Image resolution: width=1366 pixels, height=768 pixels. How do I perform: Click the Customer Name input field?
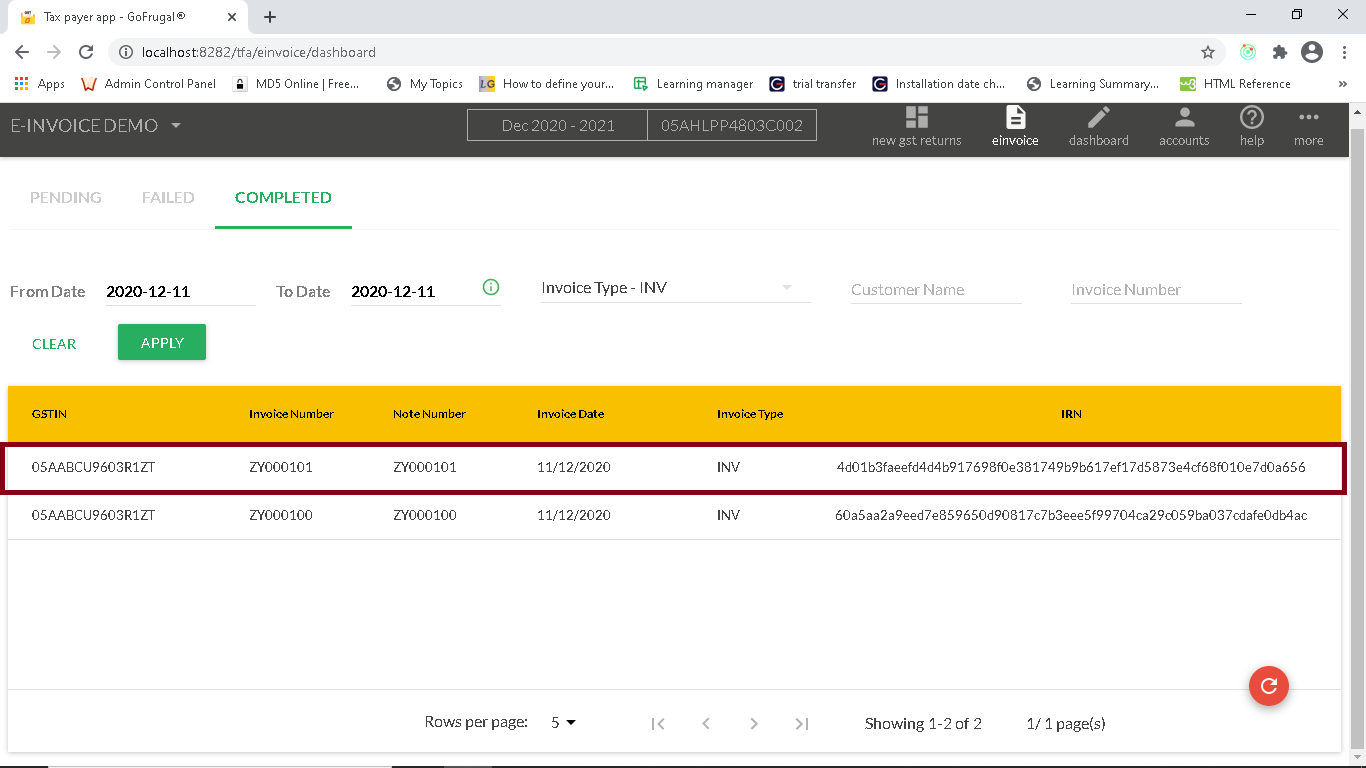pos(935,290)
